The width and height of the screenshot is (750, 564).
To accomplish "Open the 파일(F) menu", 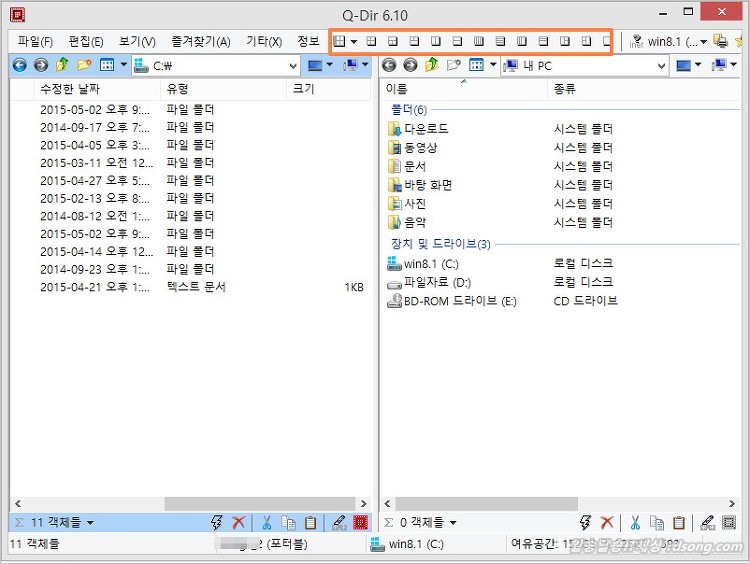I will pyautogui.click(x=35, y=41).
